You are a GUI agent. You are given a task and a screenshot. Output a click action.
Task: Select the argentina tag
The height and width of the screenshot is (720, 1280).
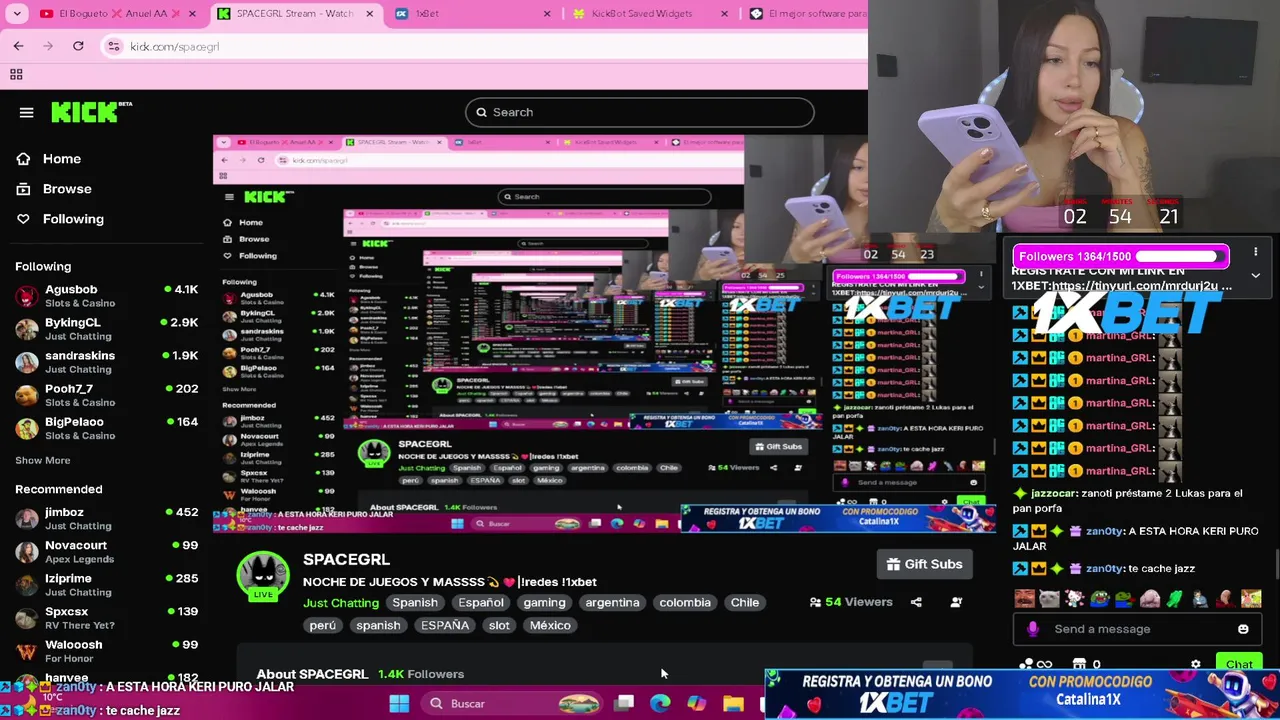click(612, 603)
